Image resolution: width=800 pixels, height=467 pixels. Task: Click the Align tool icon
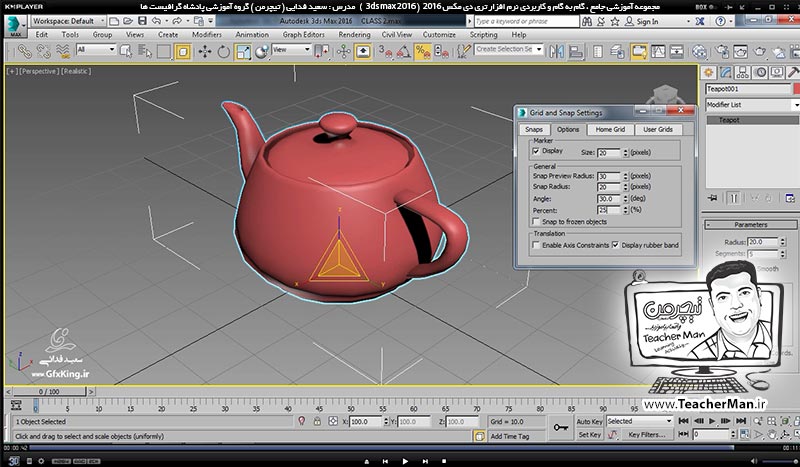576,52
